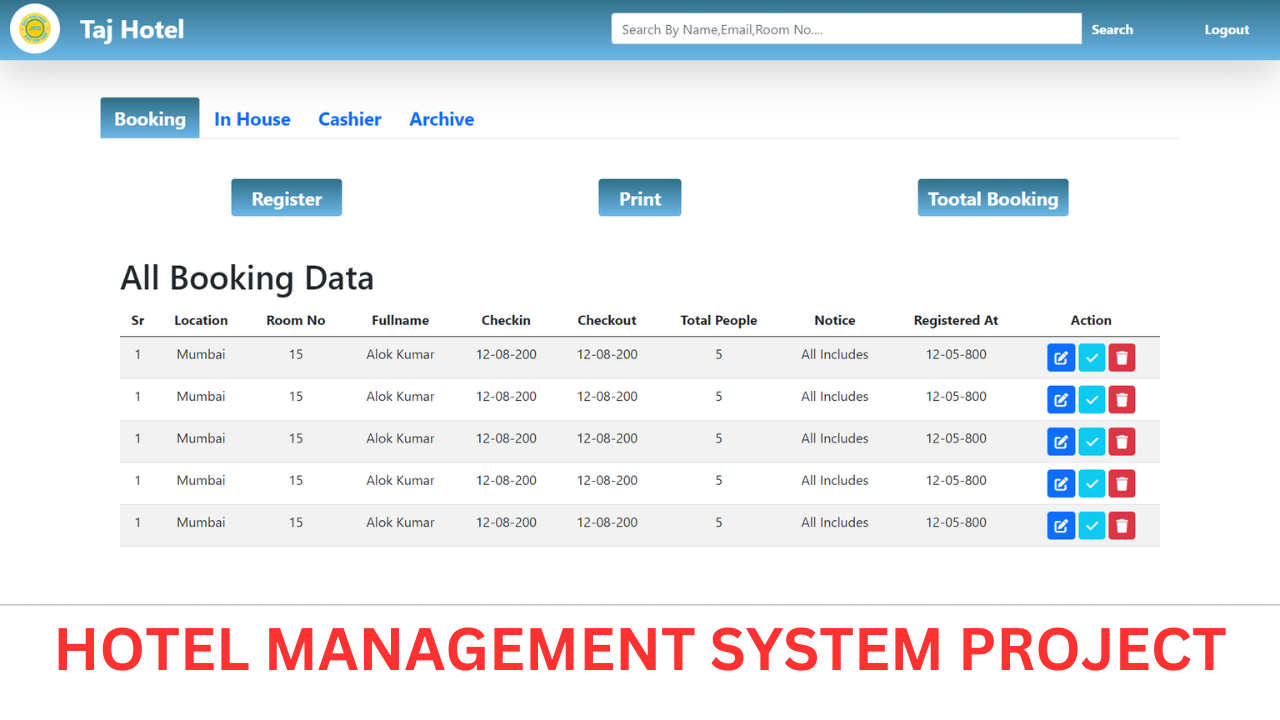Edit the third booking row
Image resolution: width=1280 pixels, height=720 pixels.
(1061, 442)
